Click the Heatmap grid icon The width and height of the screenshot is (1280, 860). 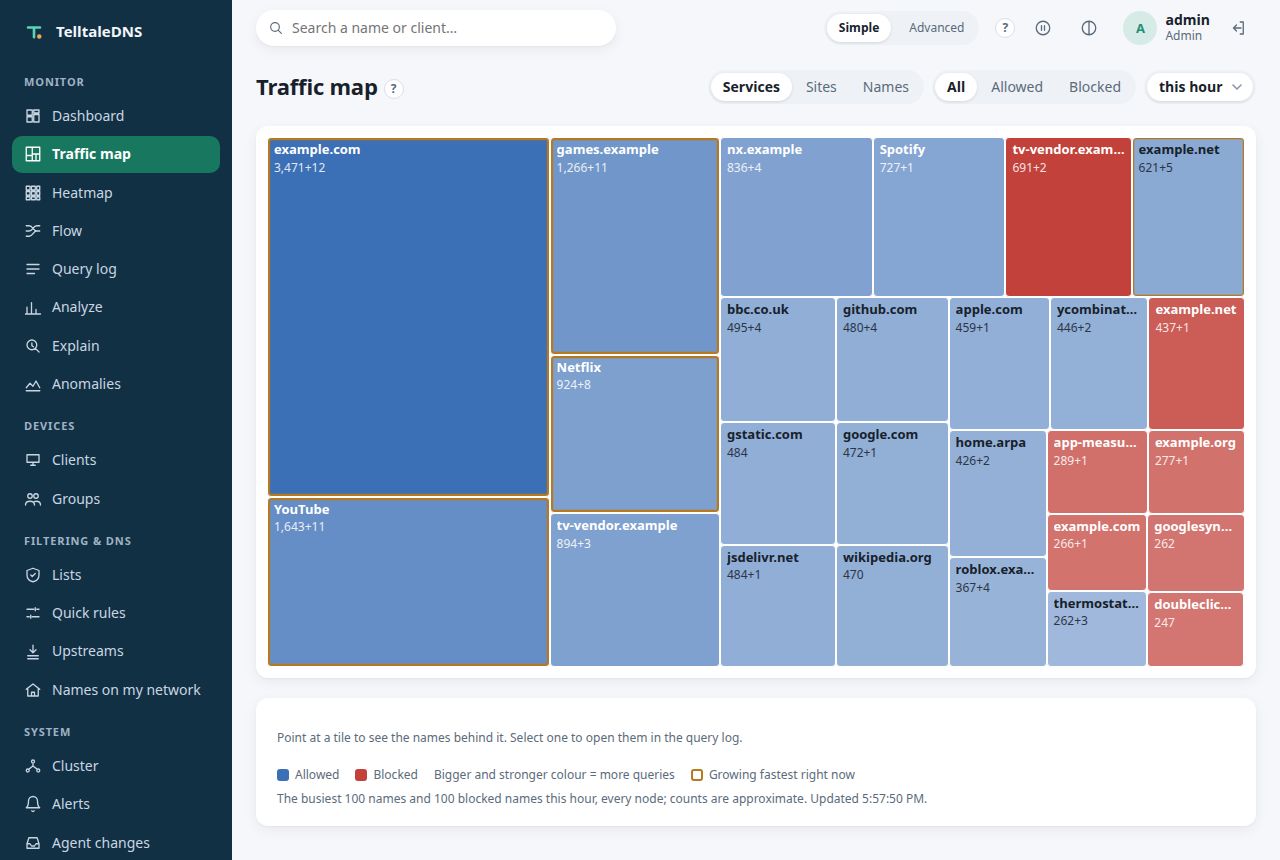pyautogui.click(x=33, y=193)
